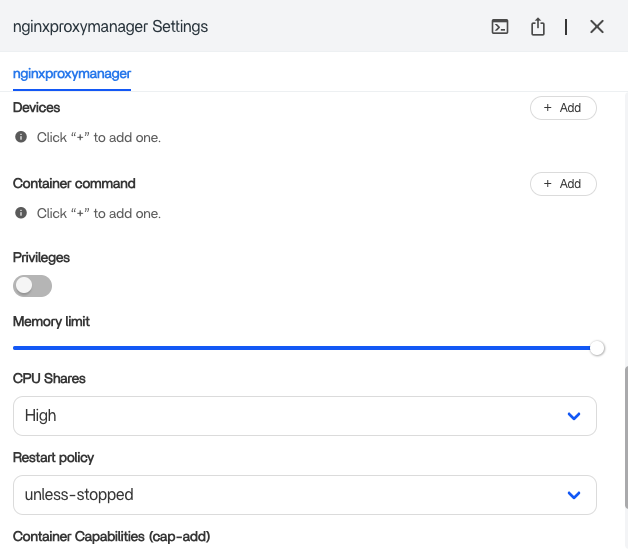Screen dimensions: 628x560
Task: Switch to the nginxproxymanager tab
Action: coord(72,74)
